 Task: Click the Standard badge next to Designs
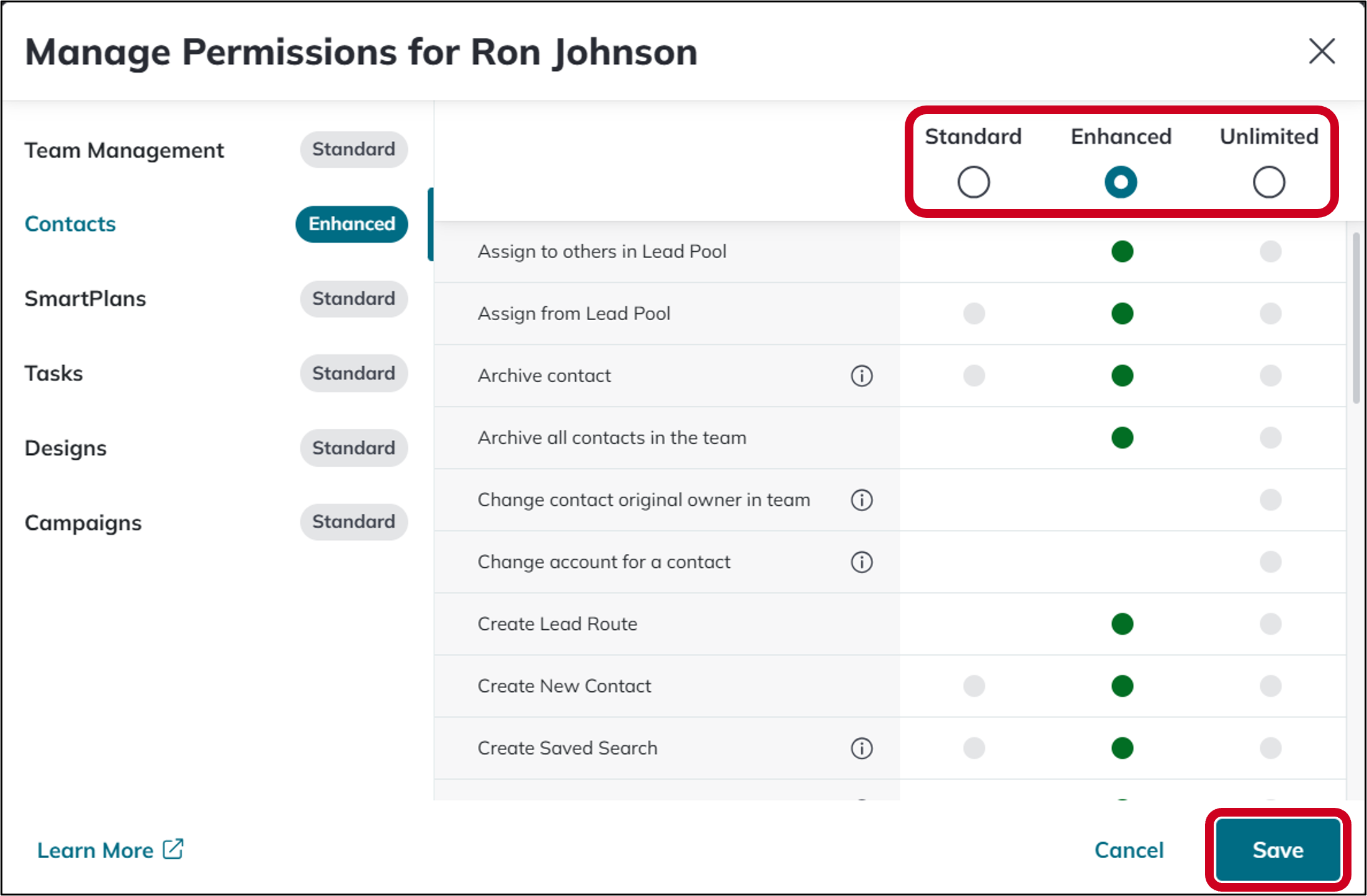tap(354, 447)
